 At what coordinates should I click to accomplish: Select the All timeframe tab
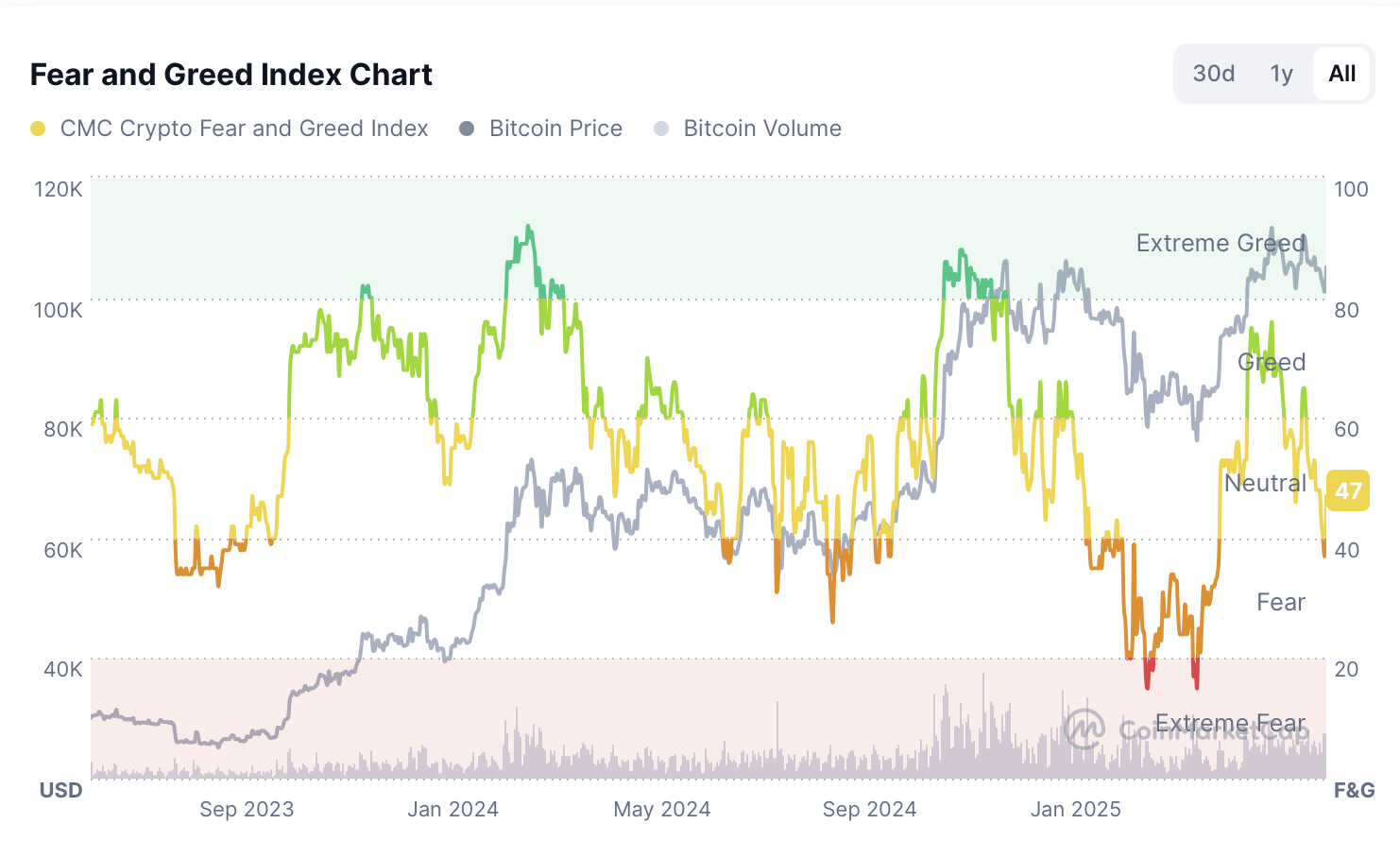(1341, 73)
